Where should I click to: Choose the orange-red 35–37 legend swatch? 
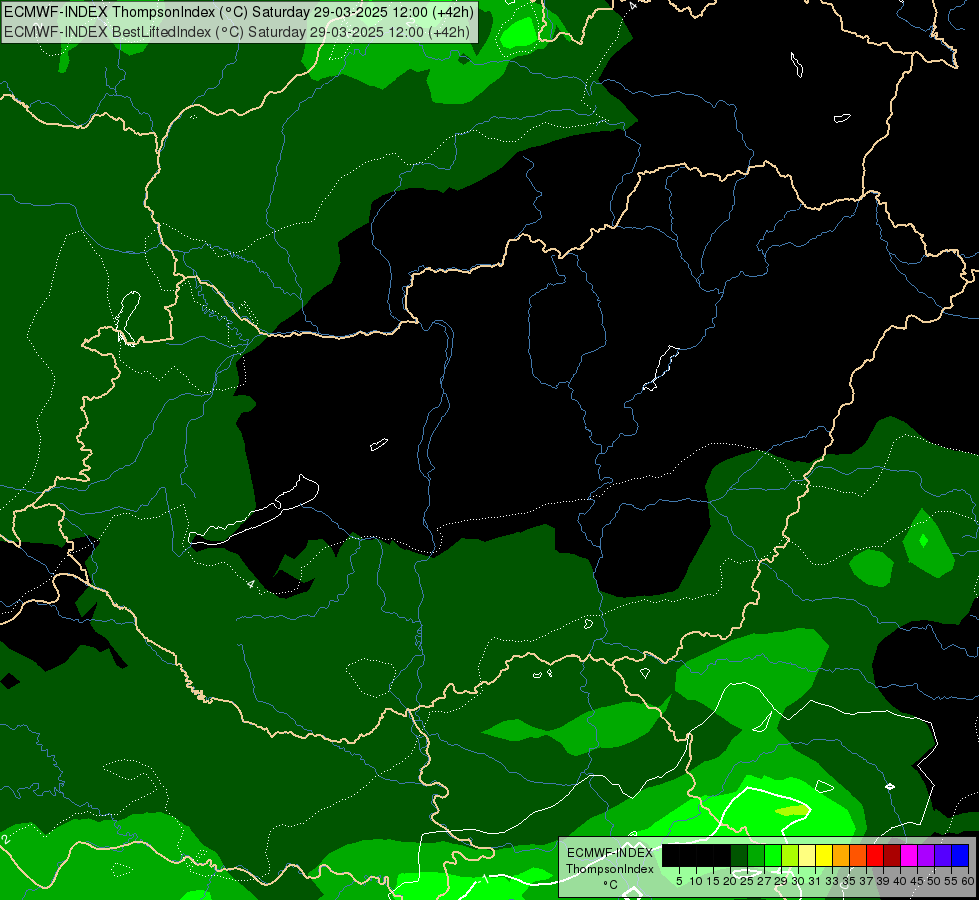tap(858, 855)
